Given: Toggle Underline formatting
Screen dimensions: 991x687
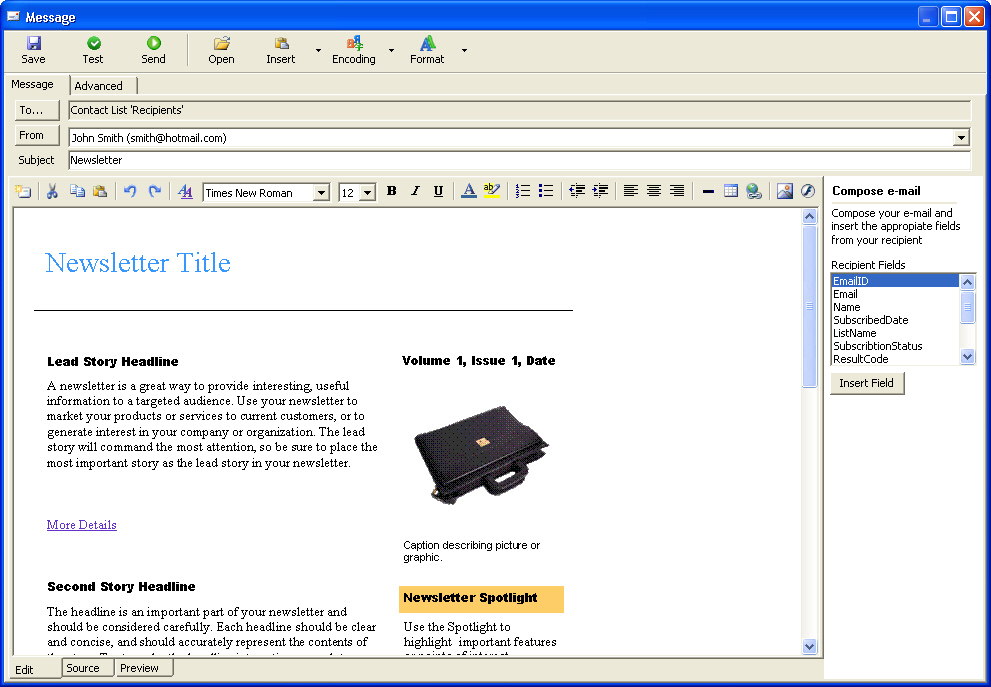Looking at the screenshot, I should pyautogui.click(x=439, y=191).
